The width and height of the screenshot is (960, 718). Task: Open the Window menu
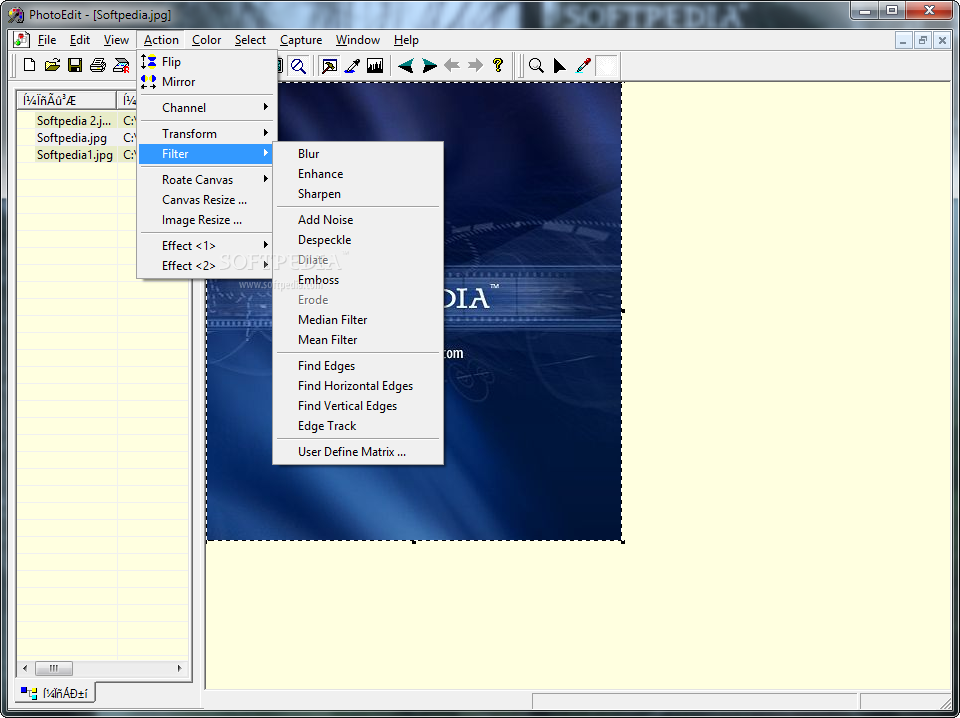click(x=358, y=40)
